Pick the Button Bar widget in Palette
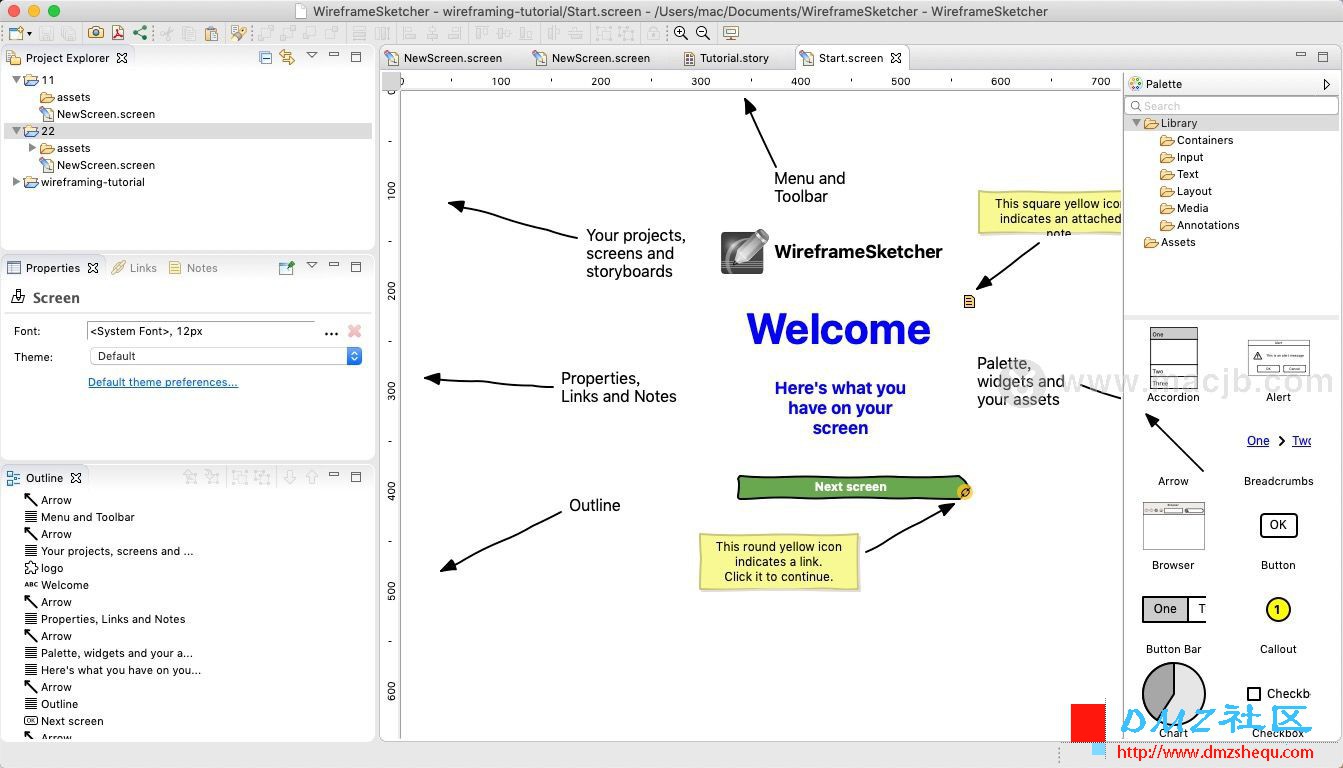Image resolution: width=1343 pixels, height=768 pixels. (1173, 625)
